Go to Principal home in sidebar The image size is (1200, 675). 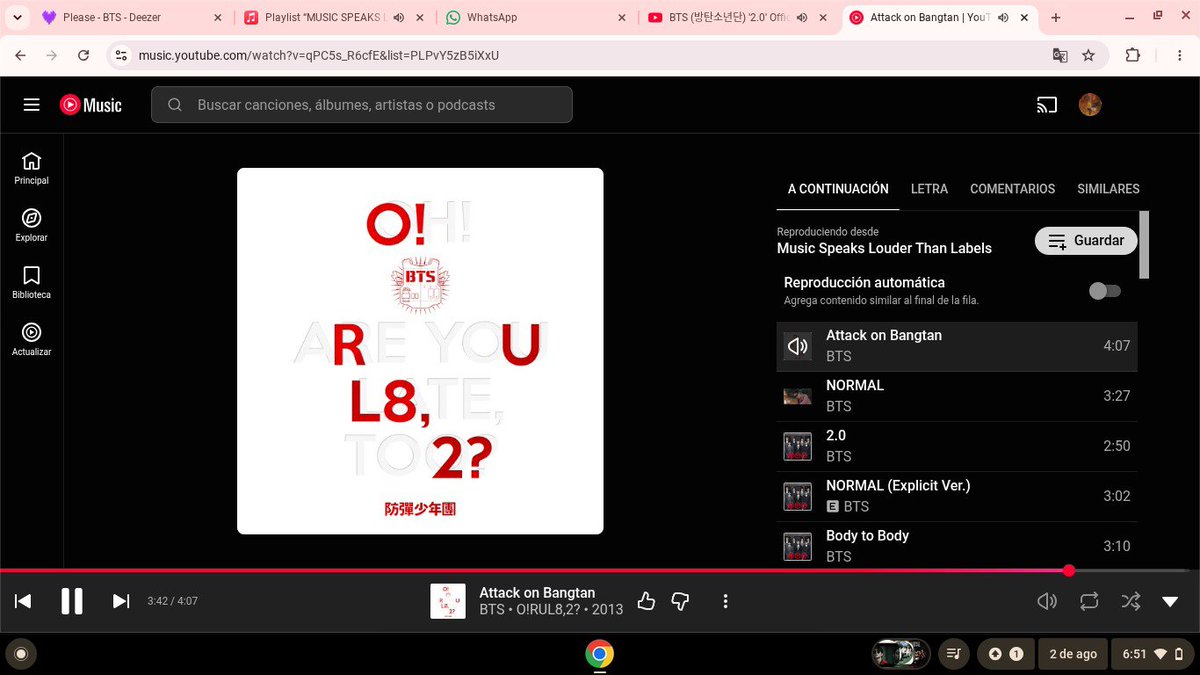click(x=31, y=168)
